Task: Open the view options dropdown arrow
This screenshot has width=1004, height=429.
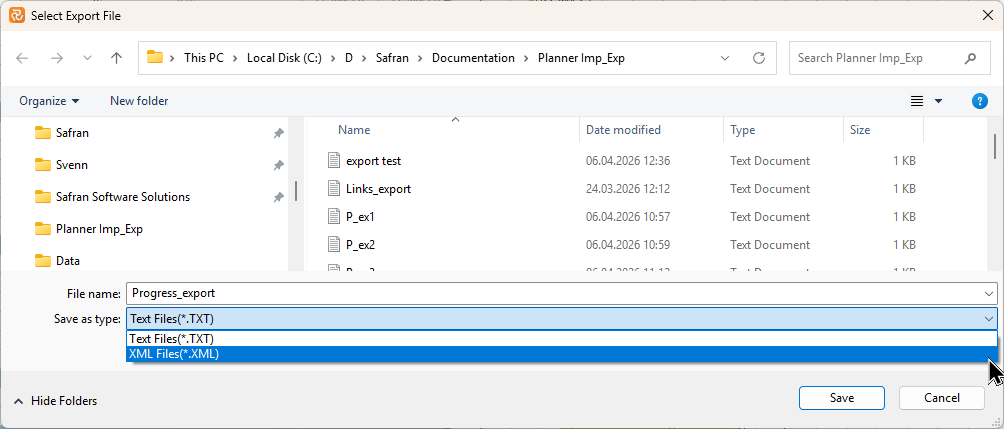Action: 938,101
